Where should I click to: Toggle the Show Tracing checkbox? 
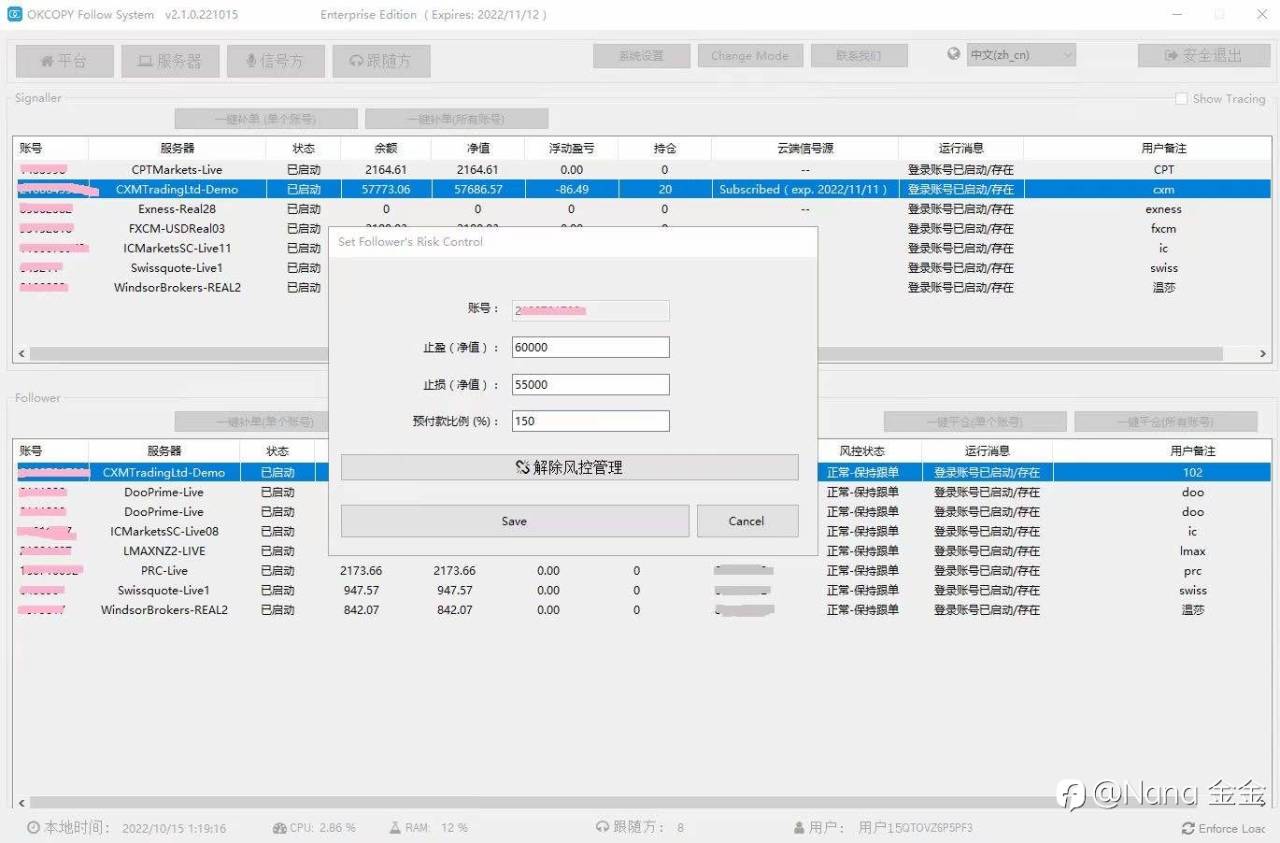coord(1182,99)
